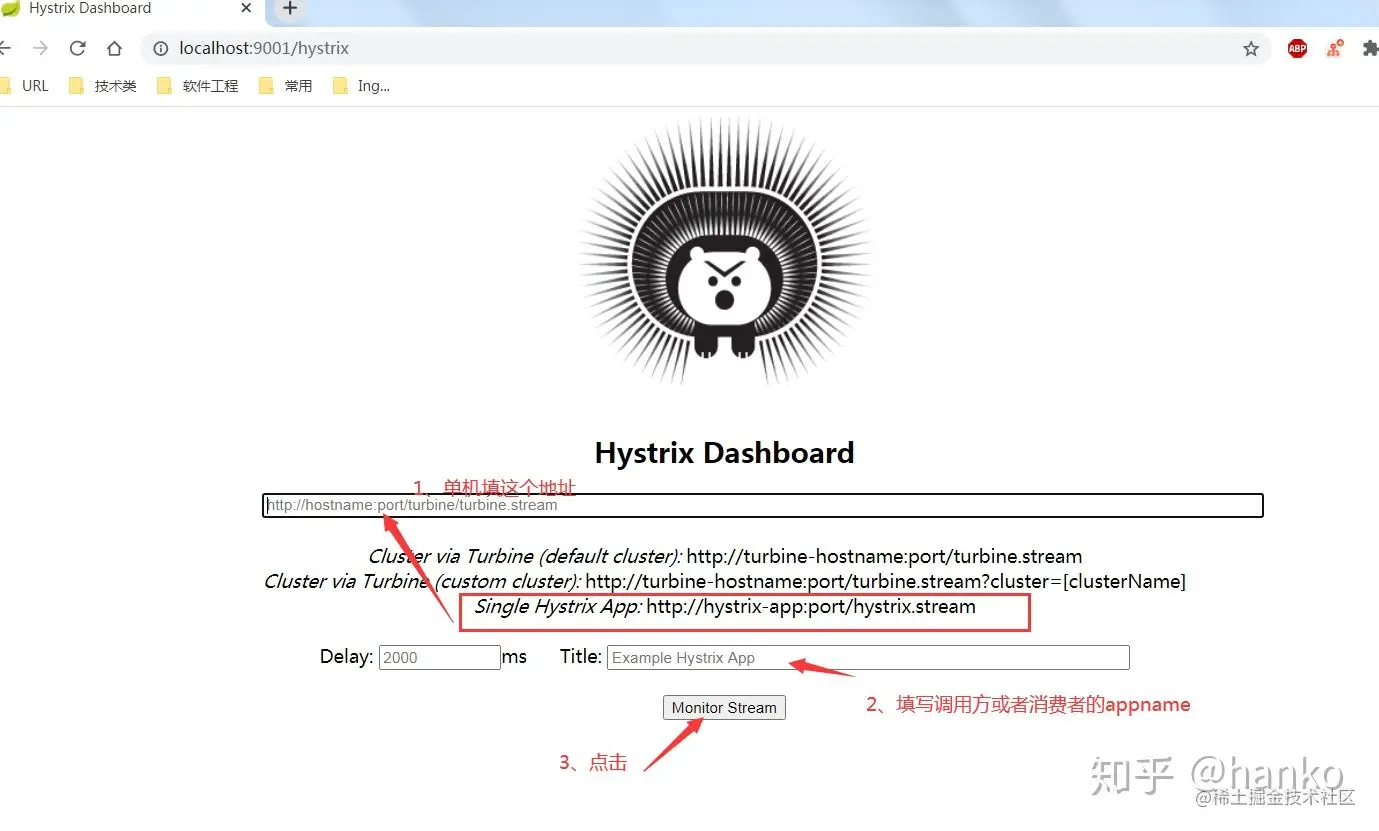The height and width of the screenshot is (831, 1379).
Task: Click the Title label
Action: (581, 657)
